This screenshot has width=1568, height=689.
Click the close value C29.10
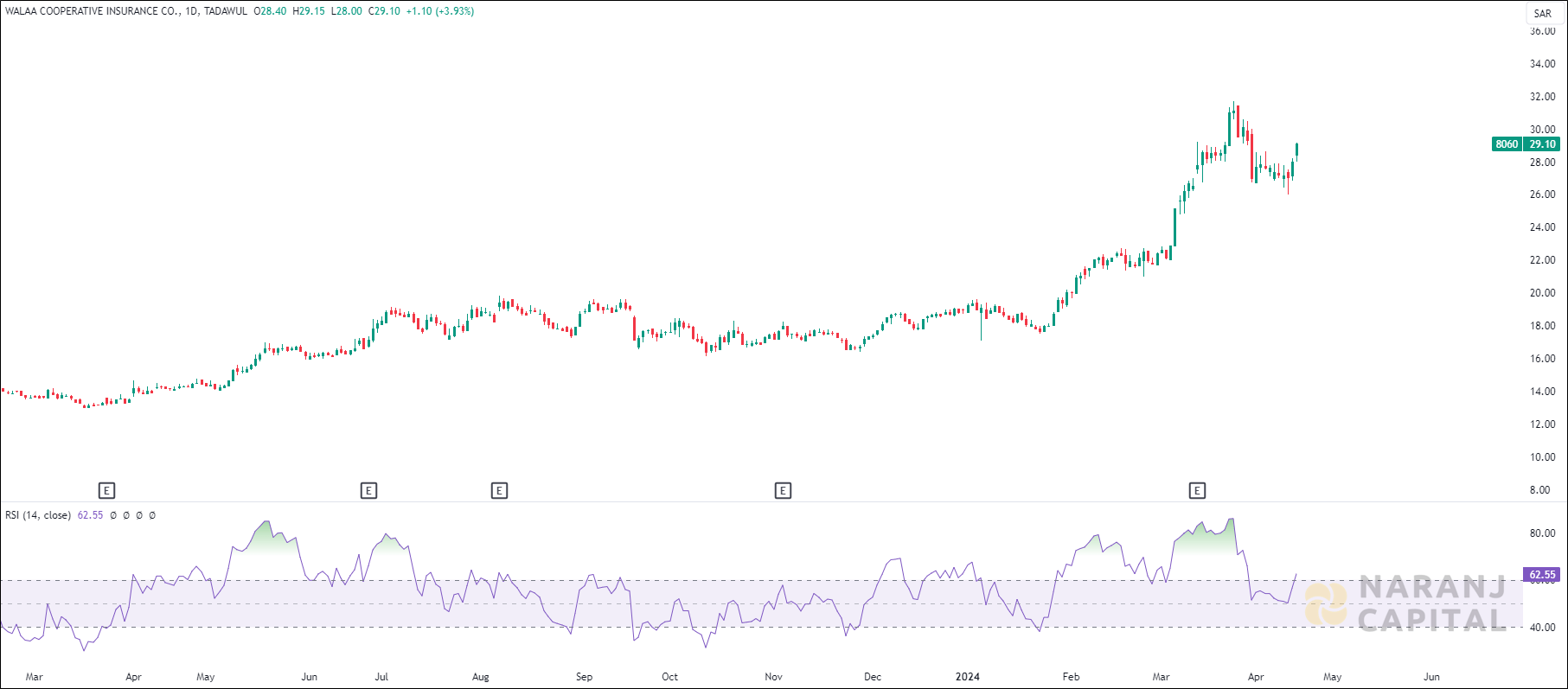coord(384,11)
